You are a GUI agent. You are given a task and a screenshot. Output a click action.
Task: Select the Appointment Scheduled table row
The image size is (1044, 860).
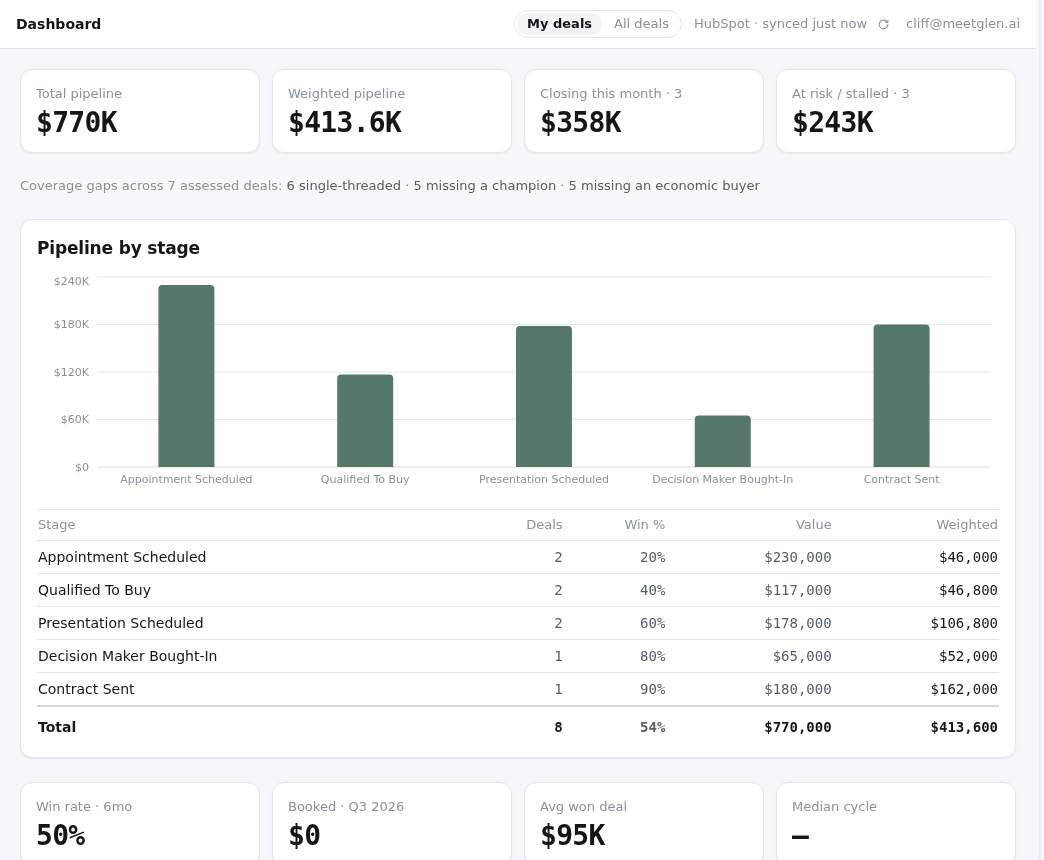click(x=518, y=557)
